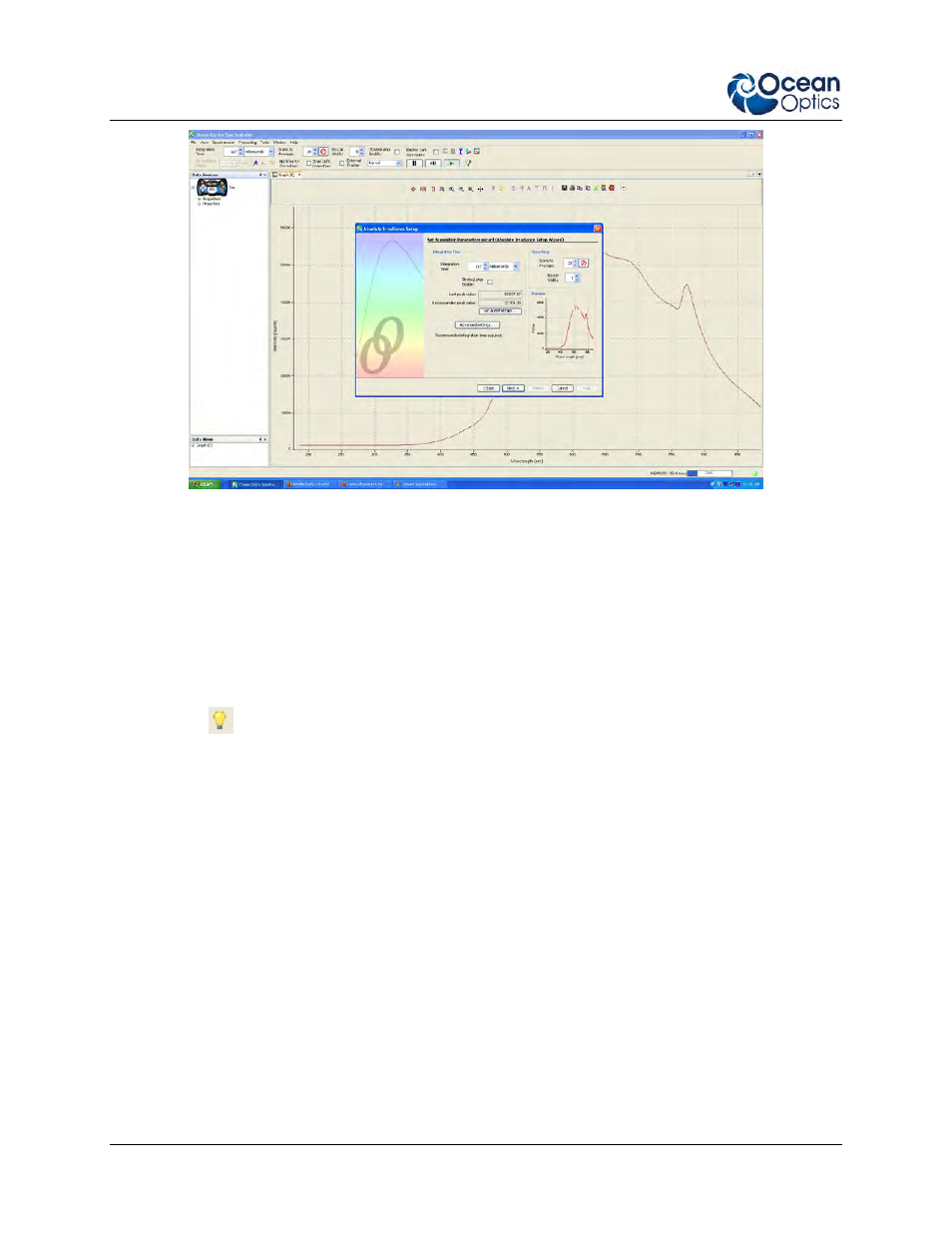Click the T transmission mode icon
Screen dimensions: 952x1233
tap(537, 189)
